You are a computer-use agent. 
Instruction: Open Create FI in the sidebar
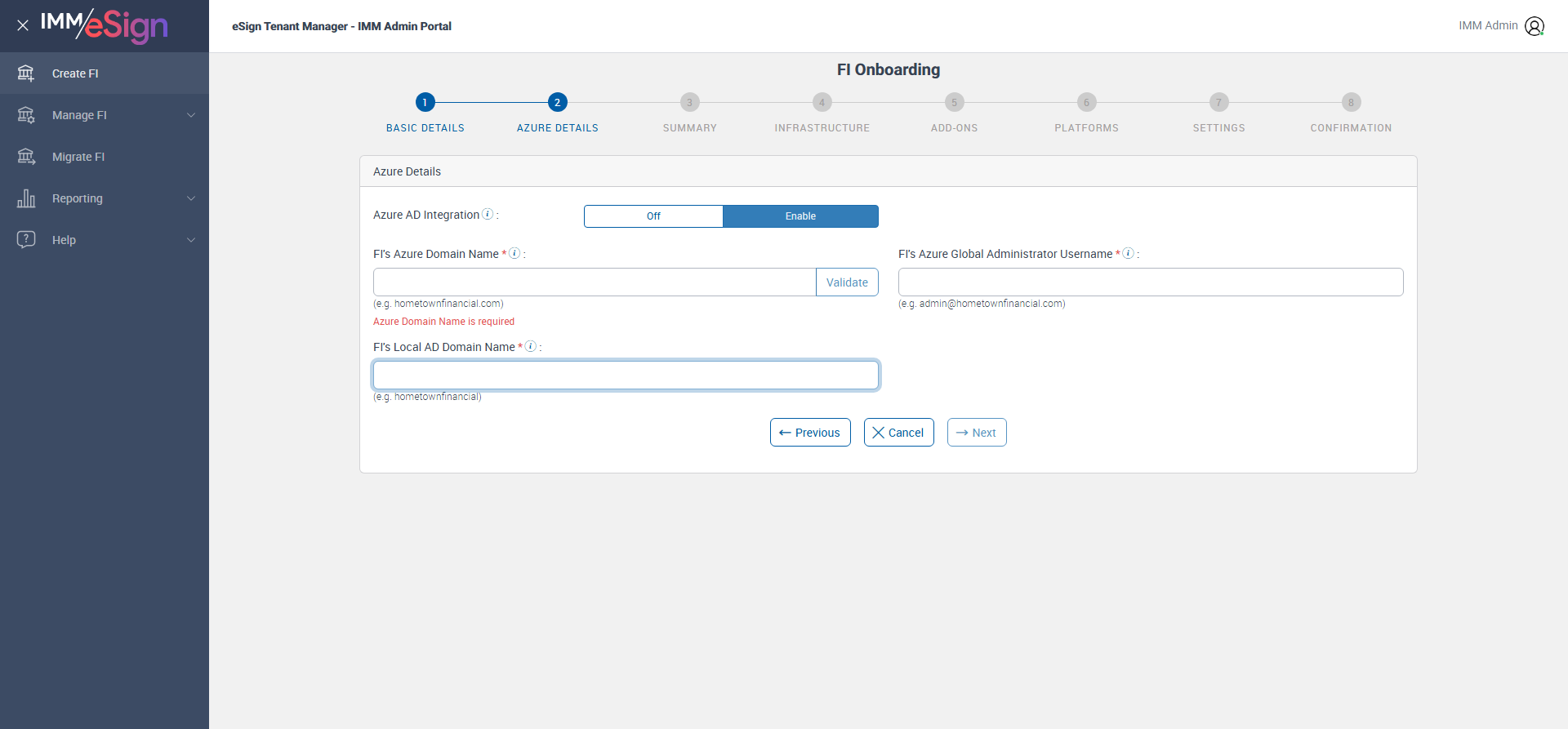(x=105, y=73)
